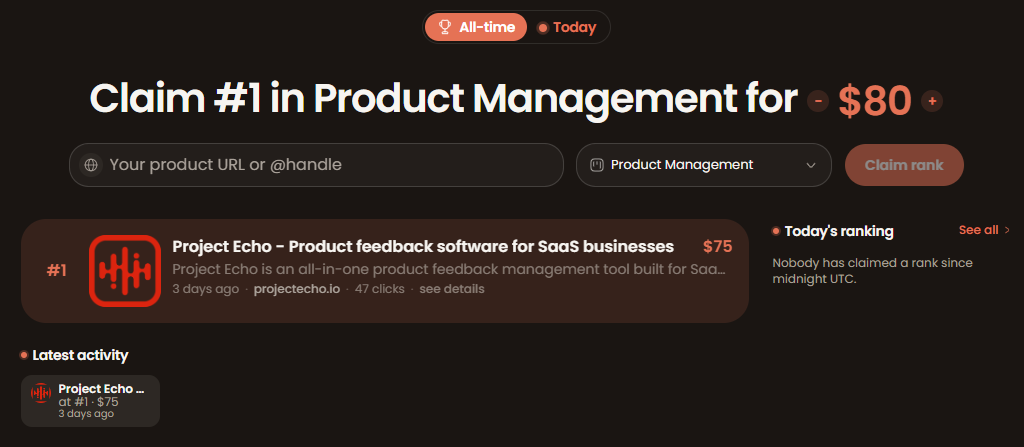Click the Claim rank button
Image resolution: width=1024 pixels, height=447 pixels.
904,165
